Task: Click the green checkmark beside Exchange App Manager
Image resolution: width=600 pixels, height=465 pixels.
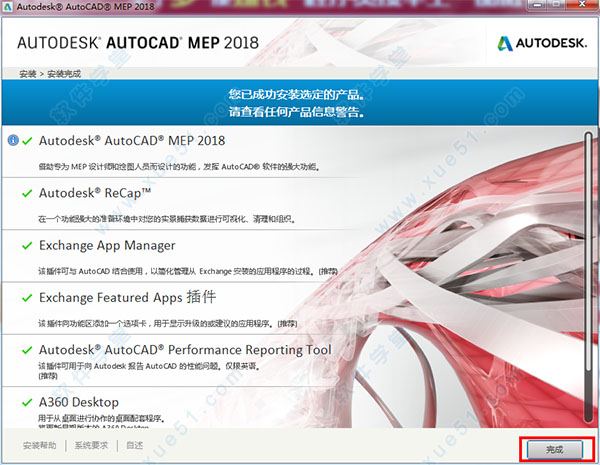Action: (x=27, y=246)
